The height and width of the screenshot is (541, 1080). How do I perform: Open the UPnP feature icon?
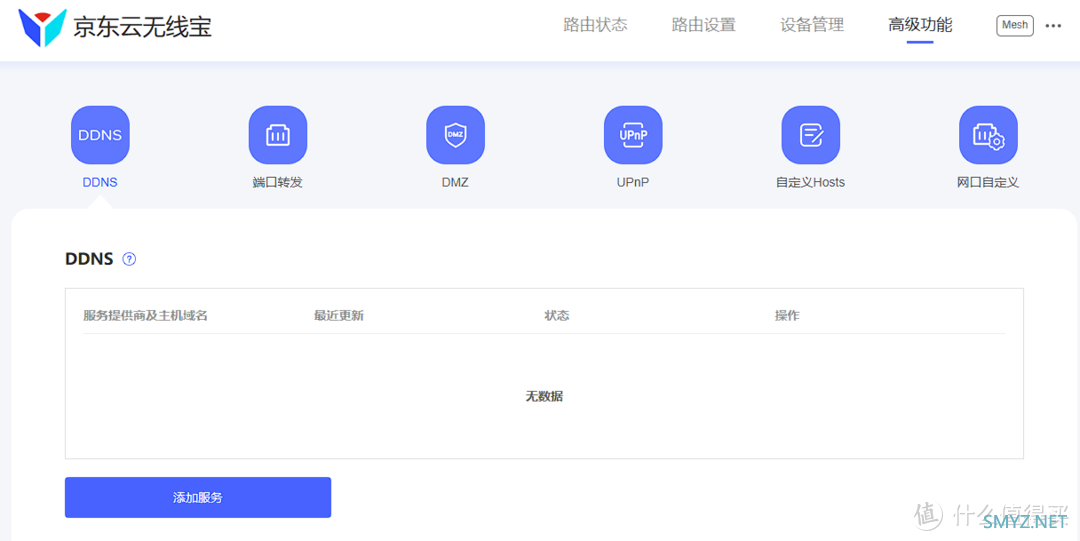pyautogui.click(x=633, y=135)
